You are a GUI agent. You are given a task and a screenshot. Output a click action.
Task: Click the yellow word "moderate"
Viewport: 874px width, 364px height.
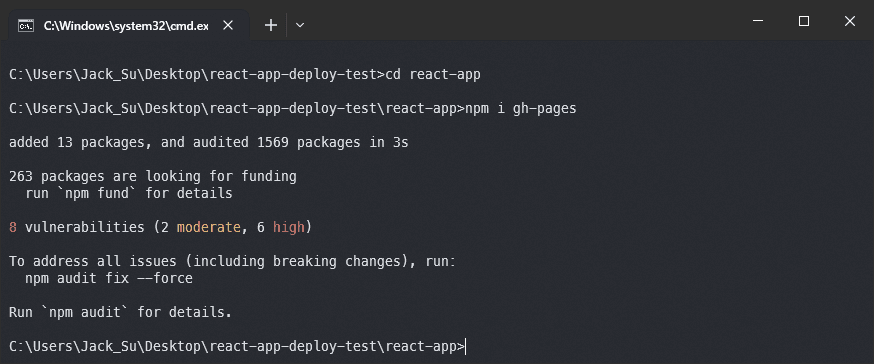pyautogui.click(x=209, y=227)
